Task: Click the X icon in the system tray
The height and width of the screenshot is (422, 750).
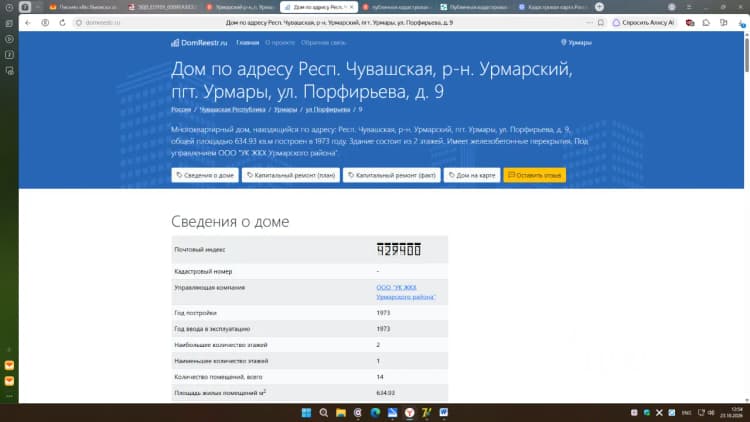Action: pos(659,412)
